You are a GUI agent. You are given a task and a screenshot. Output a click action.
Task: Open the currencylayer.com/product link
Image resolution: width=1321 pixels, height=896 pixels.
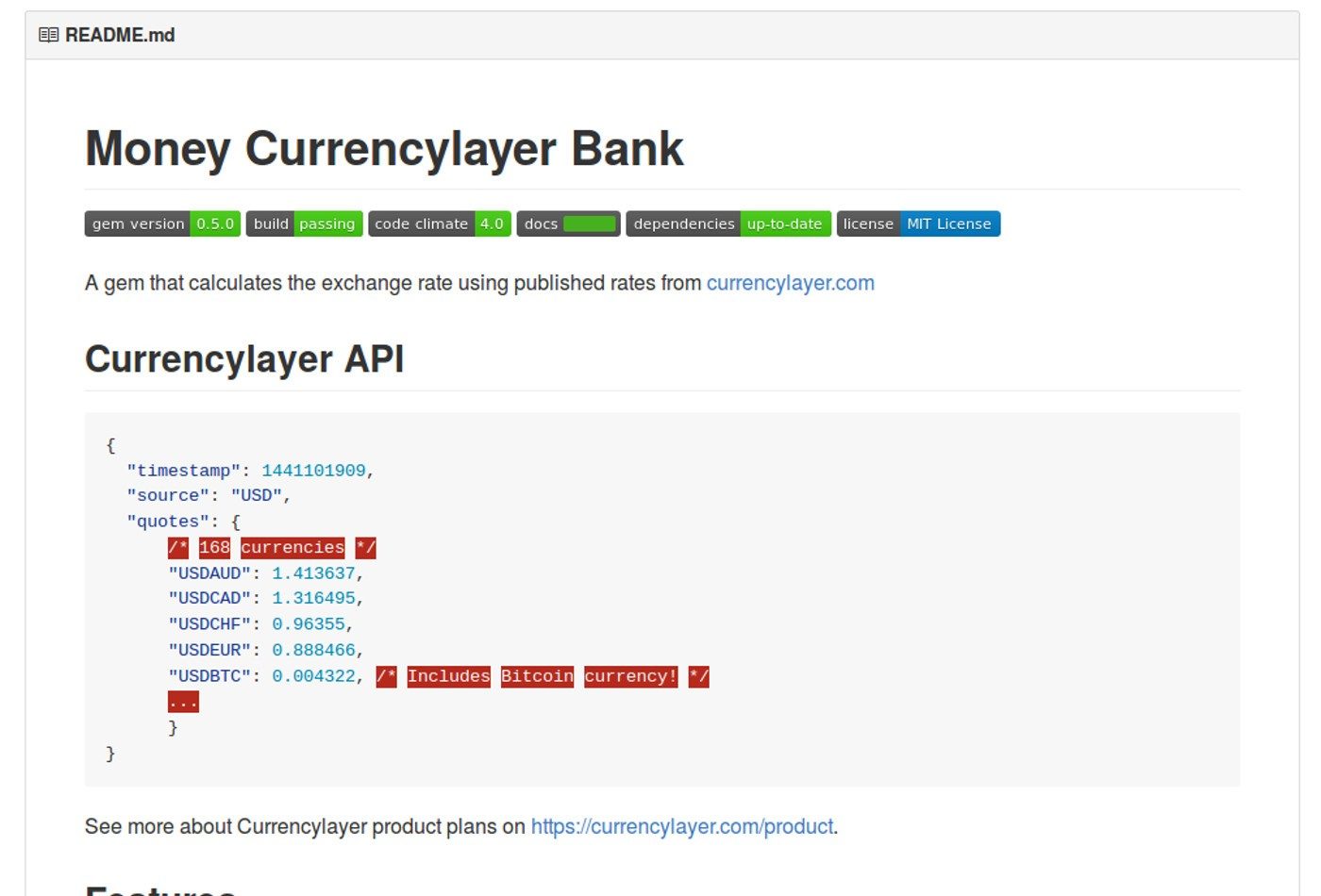[682, 826]
